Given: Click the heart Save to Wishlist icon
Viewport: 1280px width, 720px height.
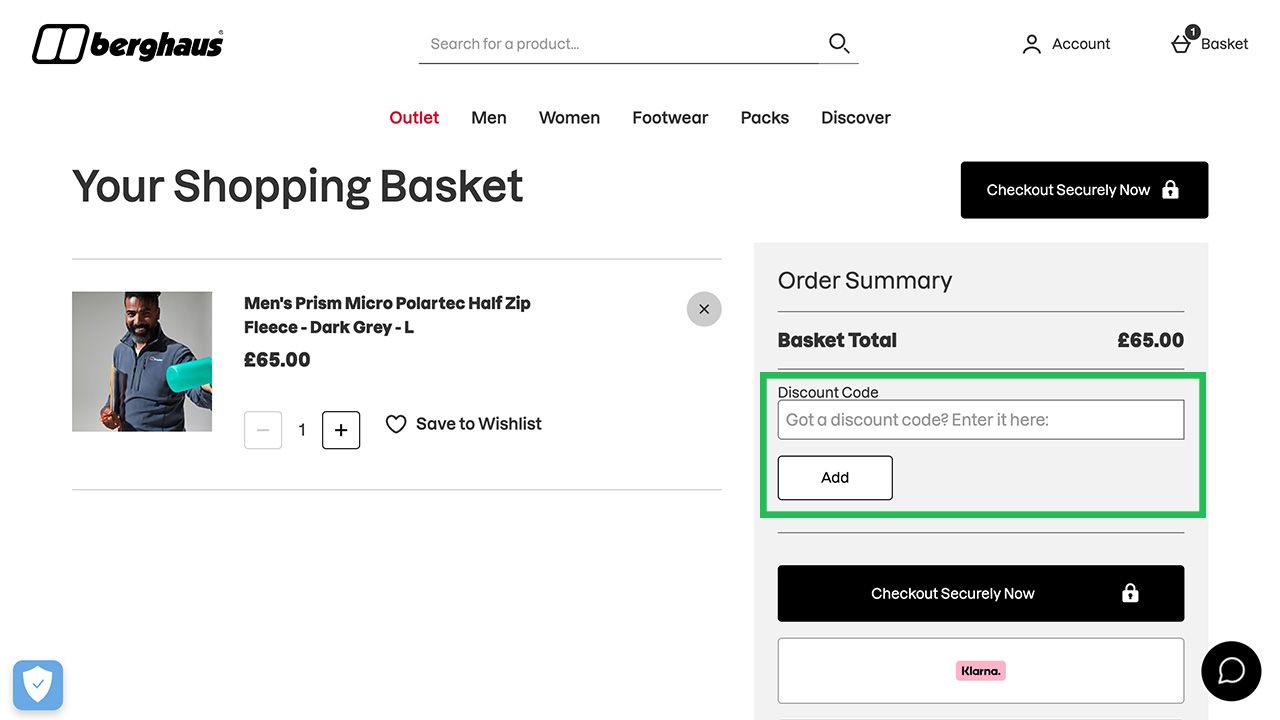Looking at the screenshot, I should click(x=396, y=424).
